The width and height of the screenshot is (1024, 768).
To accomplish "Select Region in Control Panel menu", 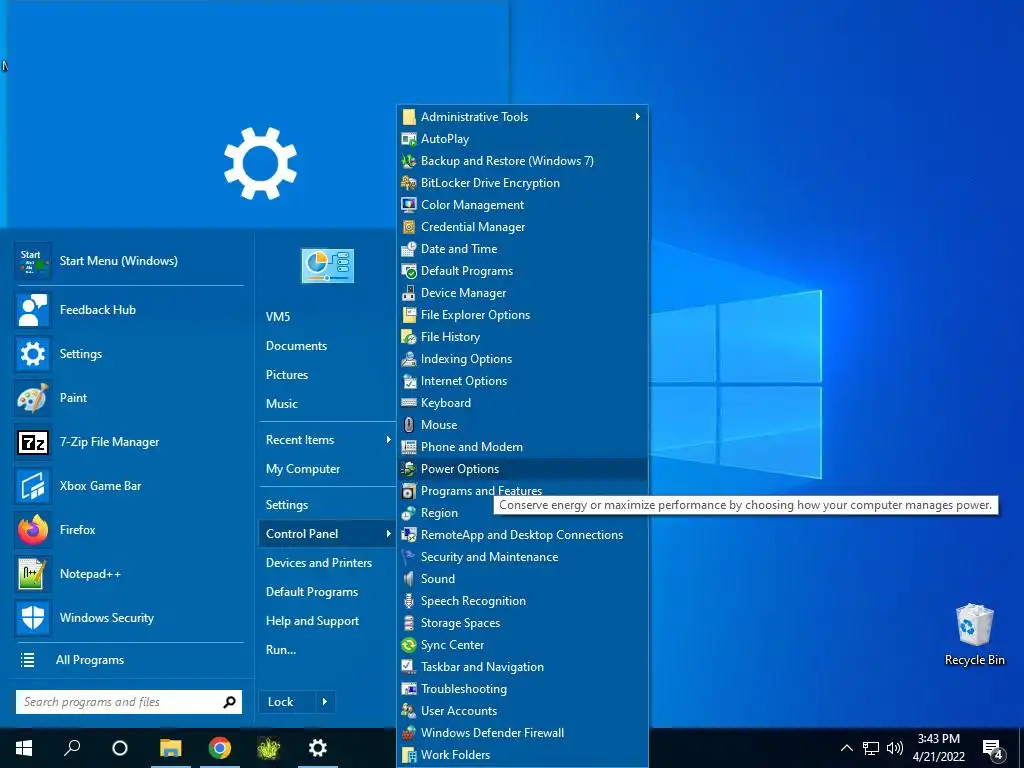I will (x=522, y=513).
